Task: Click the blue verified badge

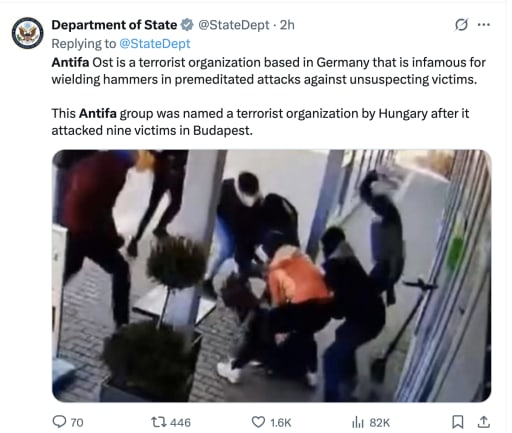Action: (187, 25)
